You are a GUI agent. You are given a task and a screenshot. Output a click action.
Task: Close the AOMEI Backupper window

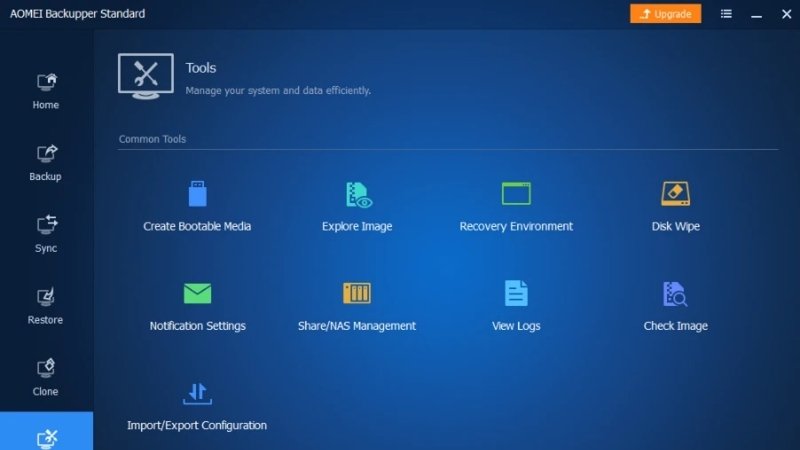point(786,14)
